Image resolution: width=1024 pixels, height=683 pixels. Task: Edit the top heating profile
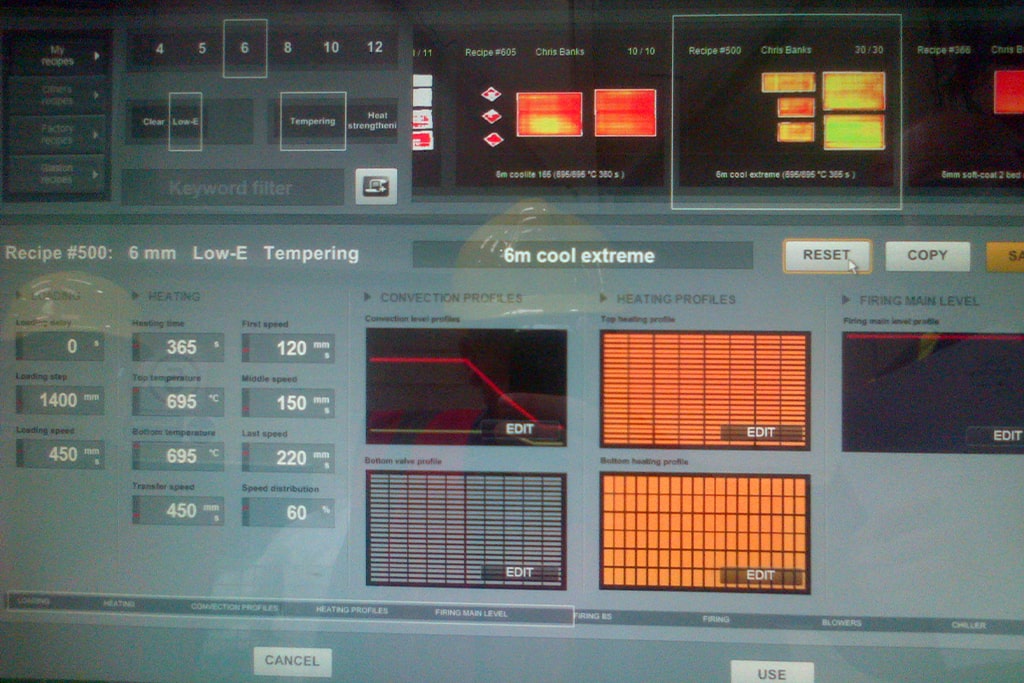(x=761, y=433)
